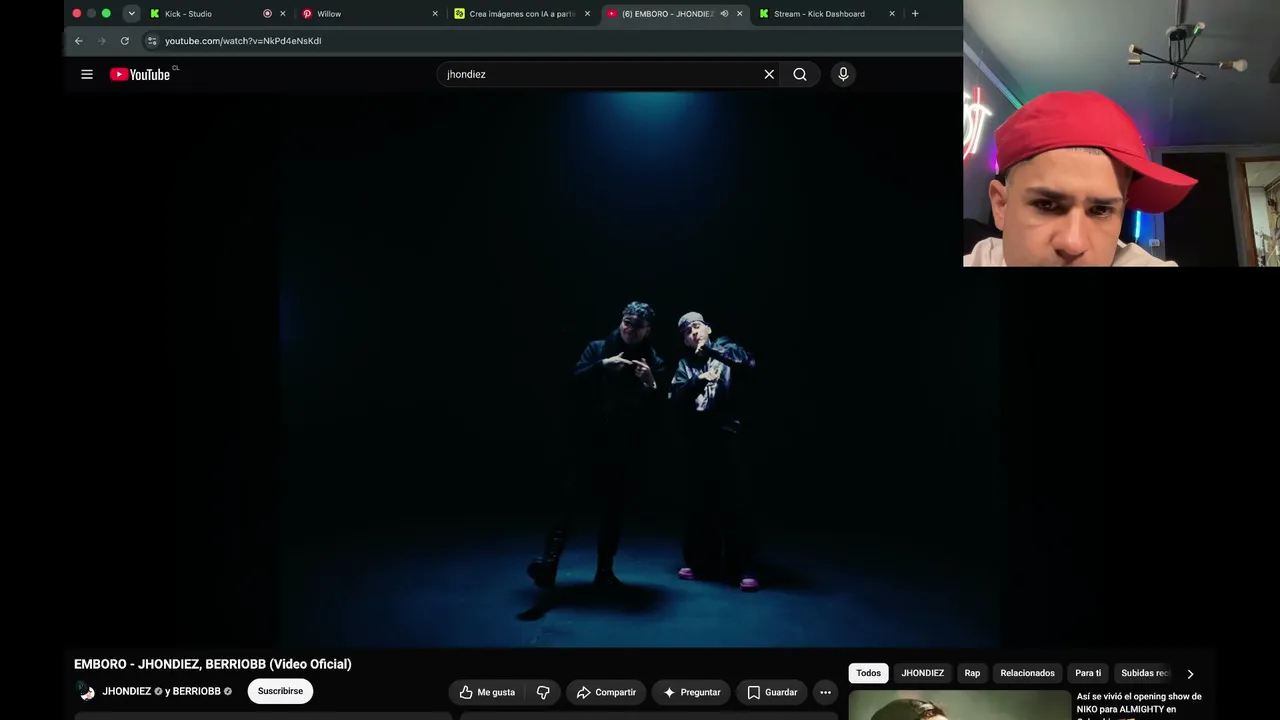
Task: Expand the browser tab search dropdown
Action: tap(131, 14)
